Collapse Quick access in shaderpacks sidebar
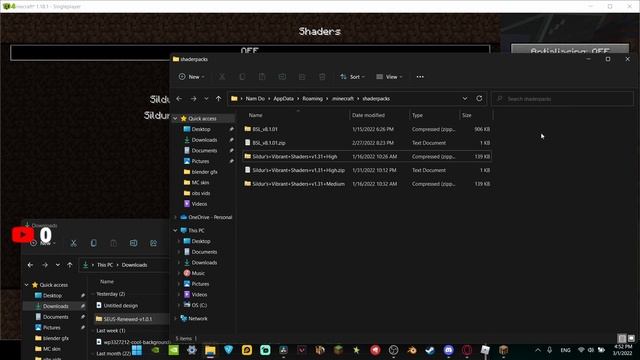Viewport: 640px width, 360px height. pyautogui.click(x=176, y=118)
